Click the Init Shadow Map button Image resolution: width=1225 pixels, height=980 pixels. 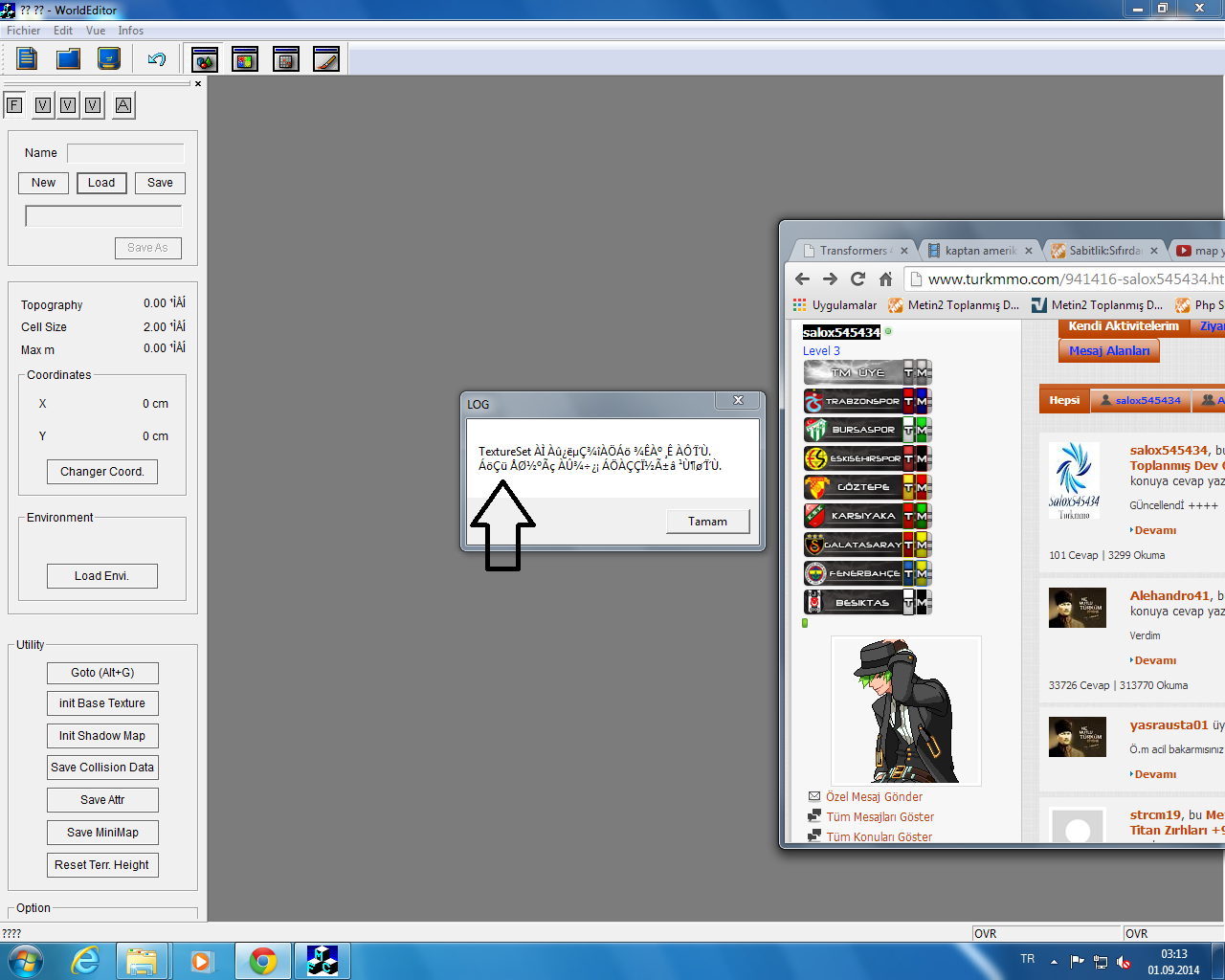tap(102, 736)
